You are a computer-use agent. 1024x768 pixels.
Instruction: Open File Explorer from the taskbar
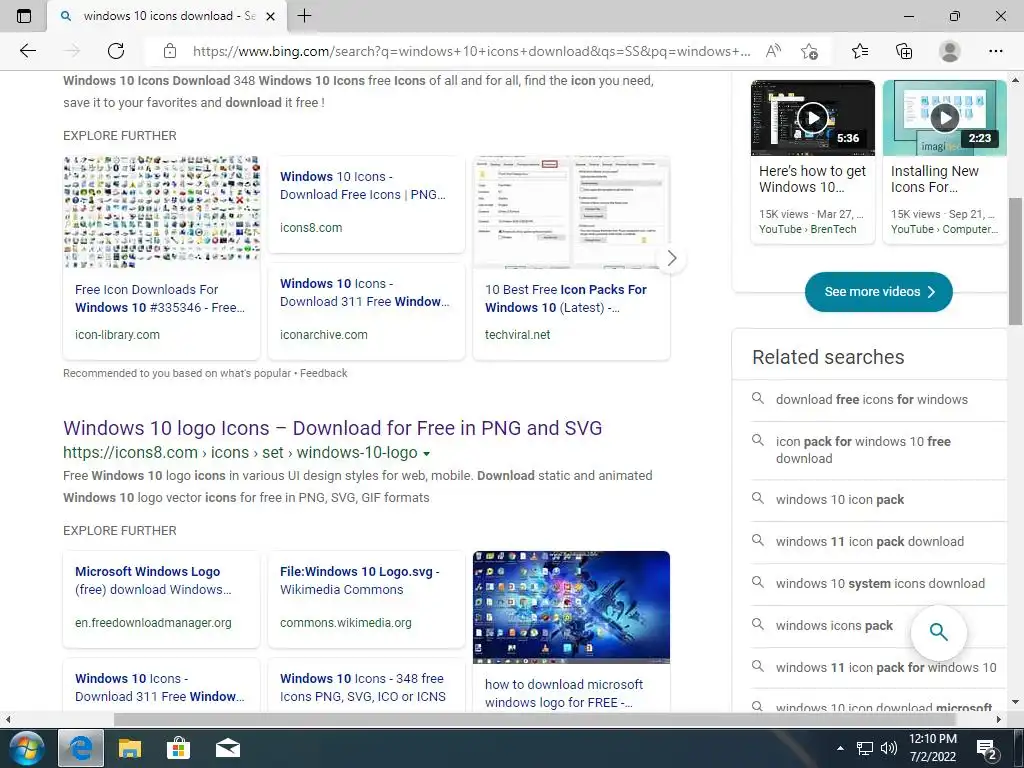coord(129,748)
